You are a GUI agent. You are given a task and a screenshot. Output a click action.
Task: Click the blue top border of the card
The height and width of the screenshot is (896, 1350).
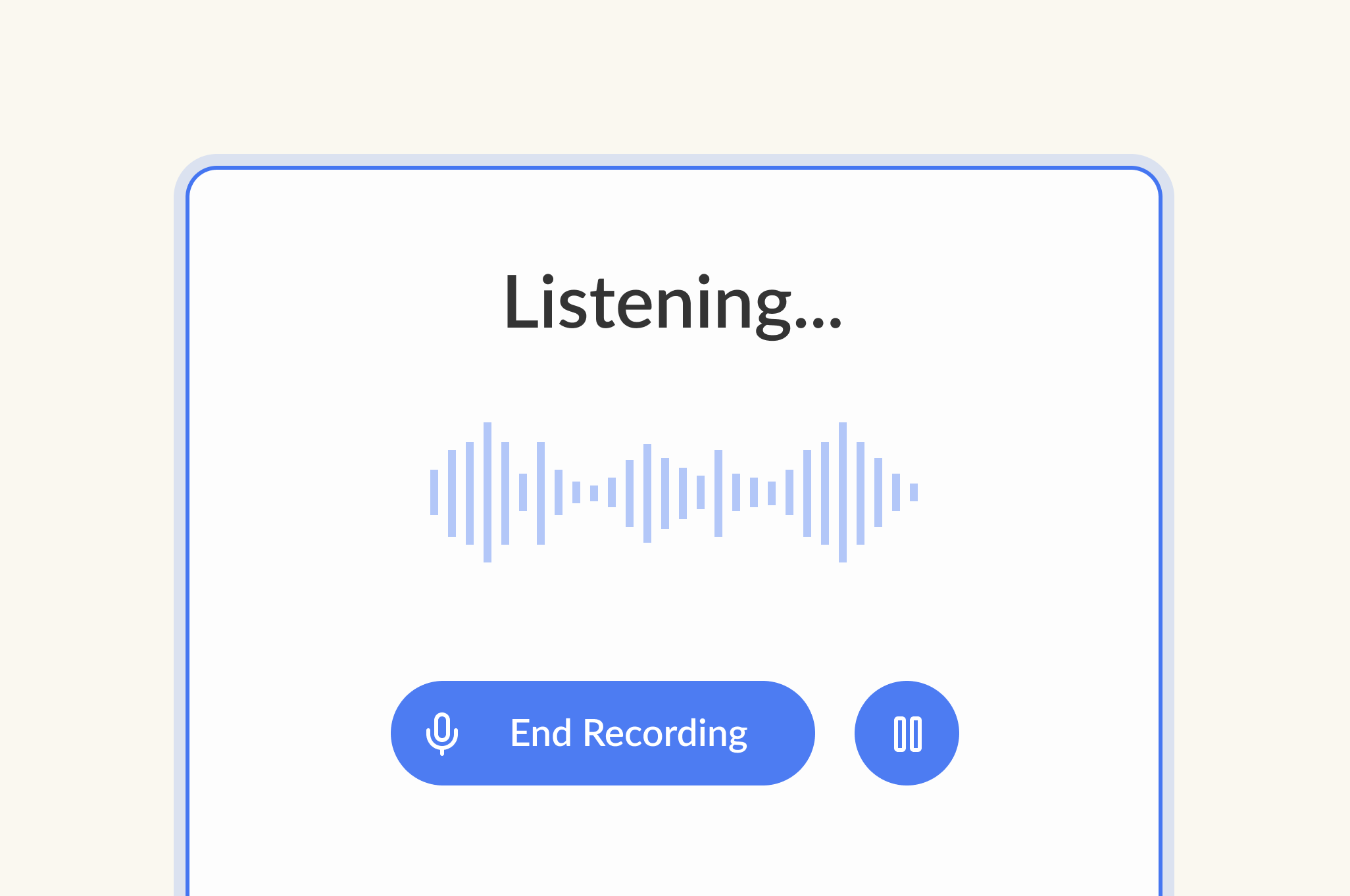pos(674,168)
